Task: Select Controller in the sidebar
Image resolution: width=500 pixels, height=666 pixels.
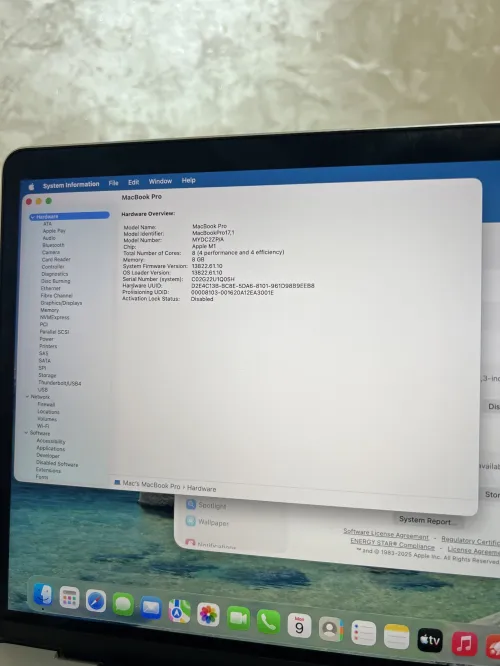Action: 53,267
